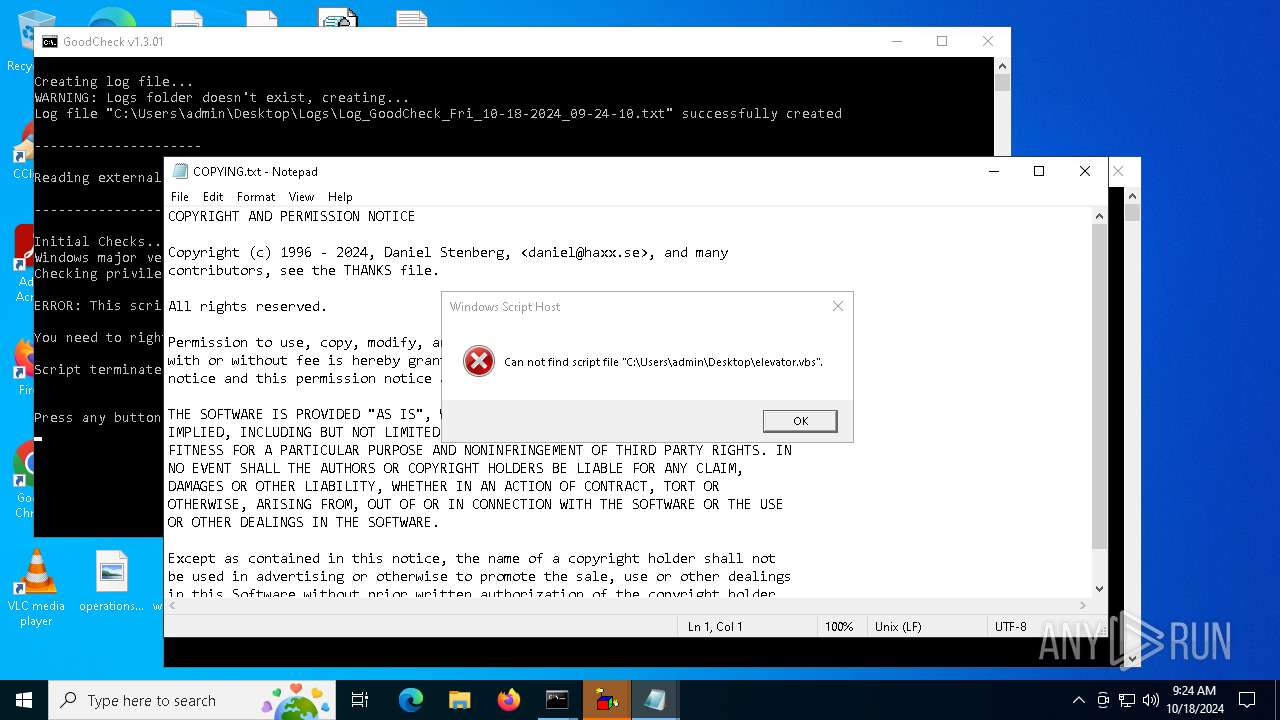This screenshot has width=1280, height=720.
Task: Click the UTF-8 encoding status bar entry
Action: coord(1010,626)
